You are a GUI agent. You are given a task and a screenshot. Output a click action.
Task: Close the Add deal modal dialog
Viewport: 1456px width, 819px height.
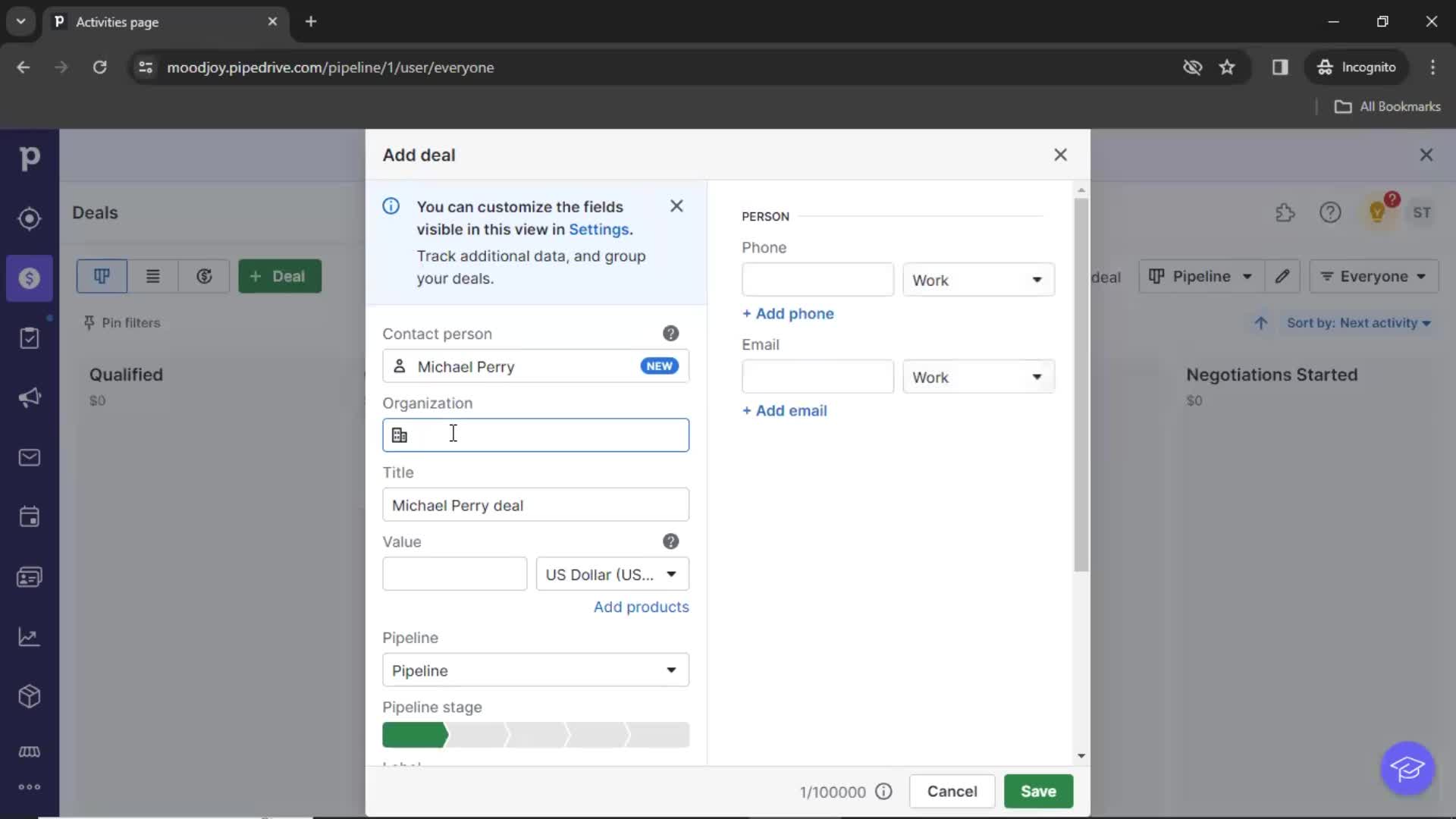click(x=1059, y=154)
